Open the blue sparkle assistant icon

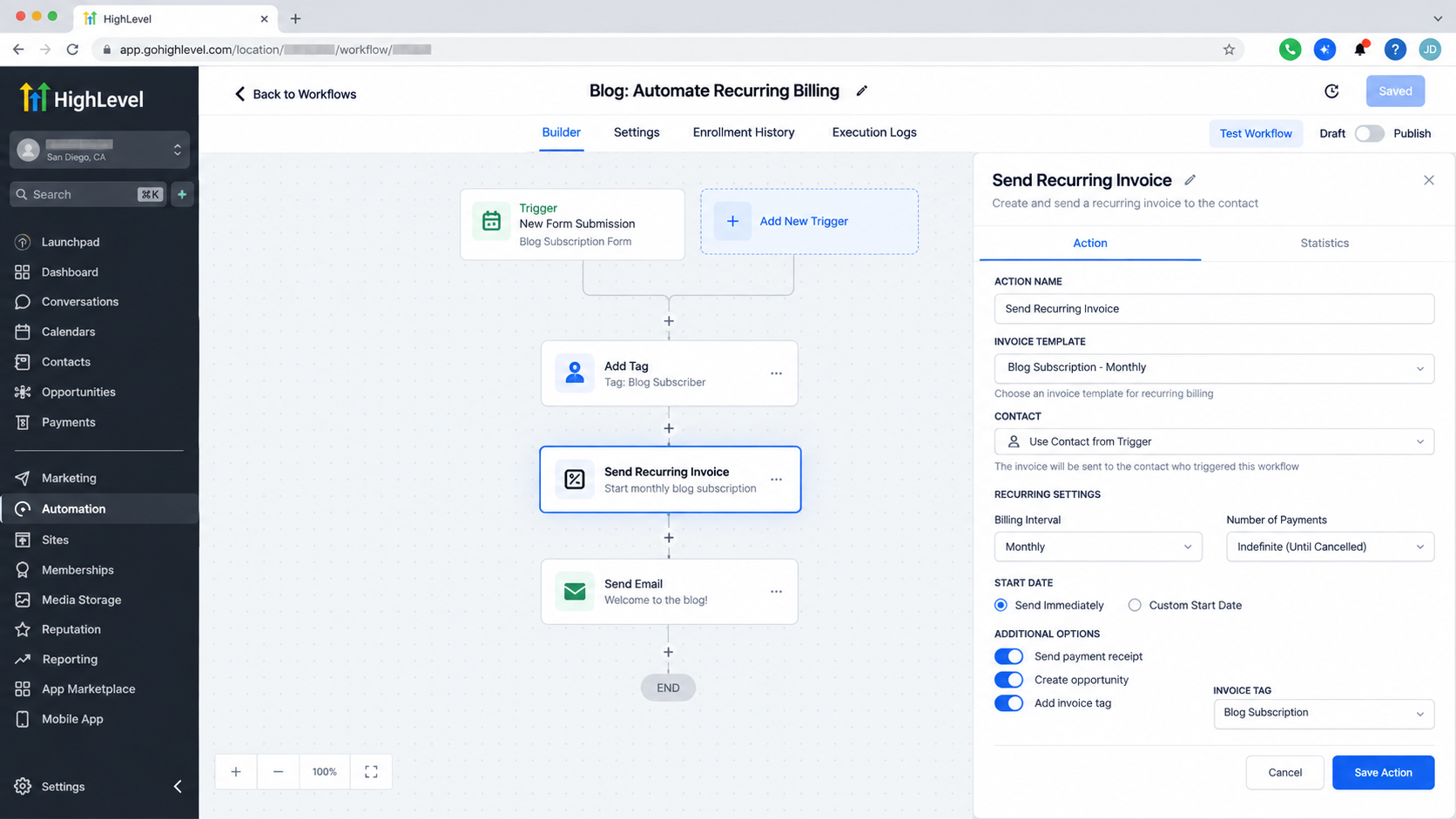coord(1325,50)
